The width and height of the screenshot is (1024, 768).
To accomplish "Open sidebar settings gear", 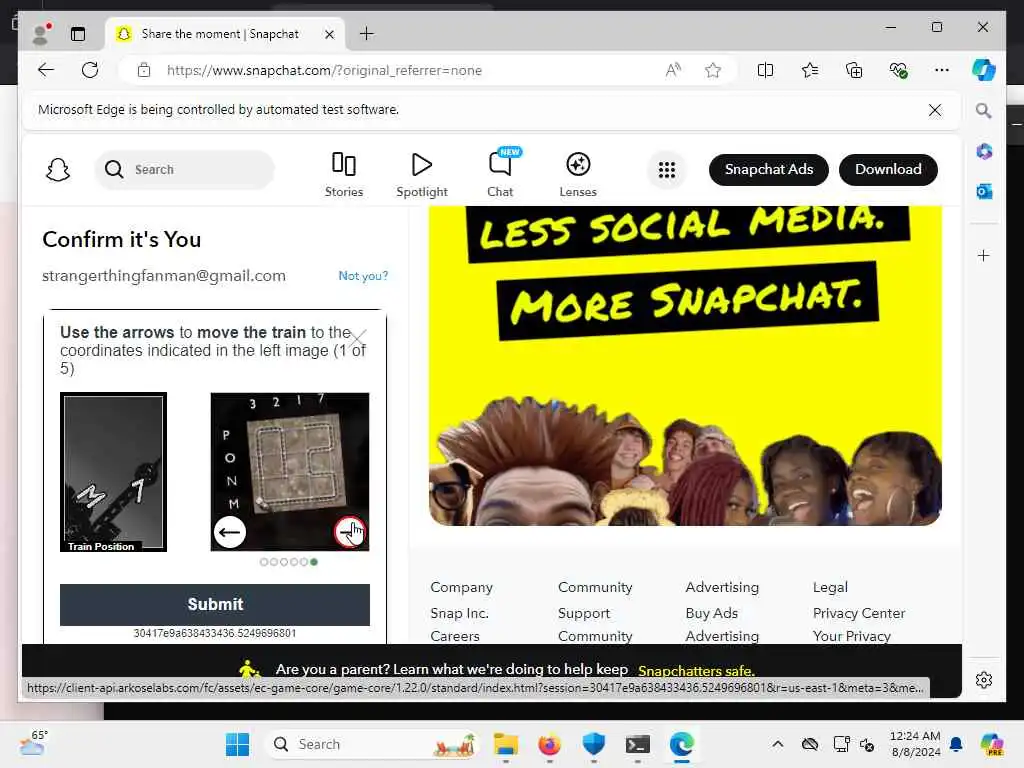I will tap(984, 680).
